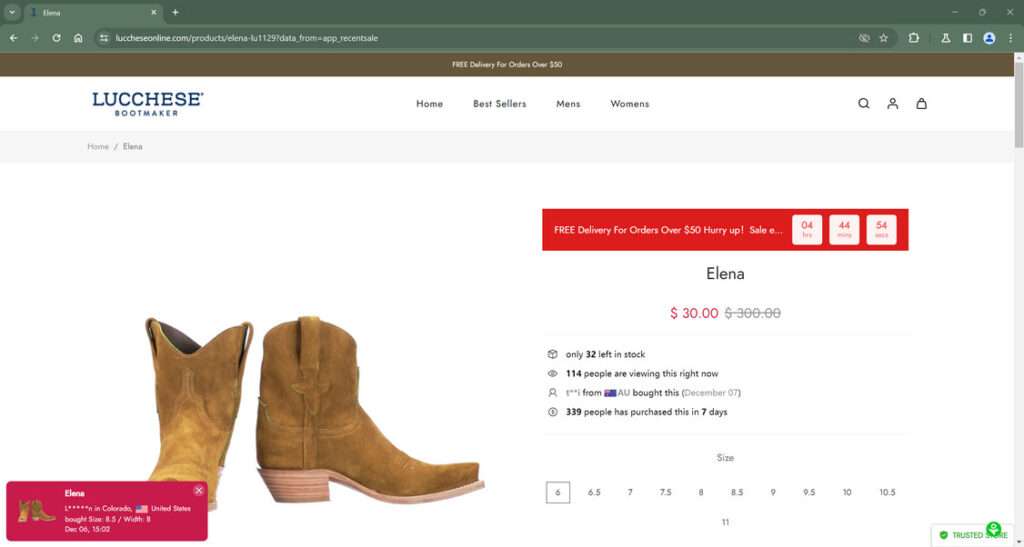Click the $ 30.00 sale price
This screenshot has width=1024, height=547.
click(694, 313)
